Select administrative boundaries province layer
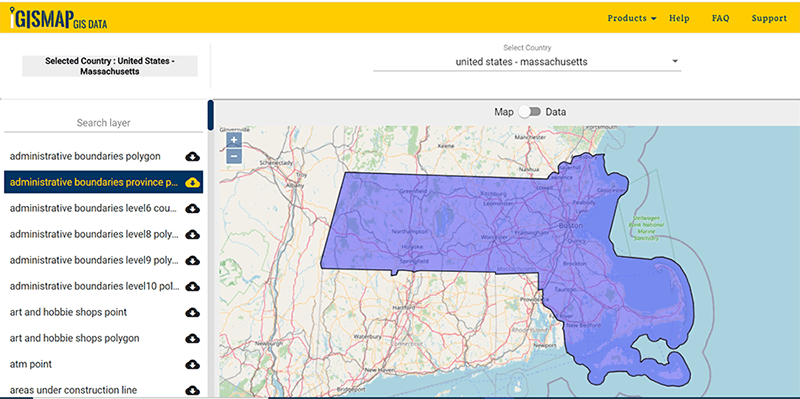This screenshot has width=800, height=399. tap(94, 182)
